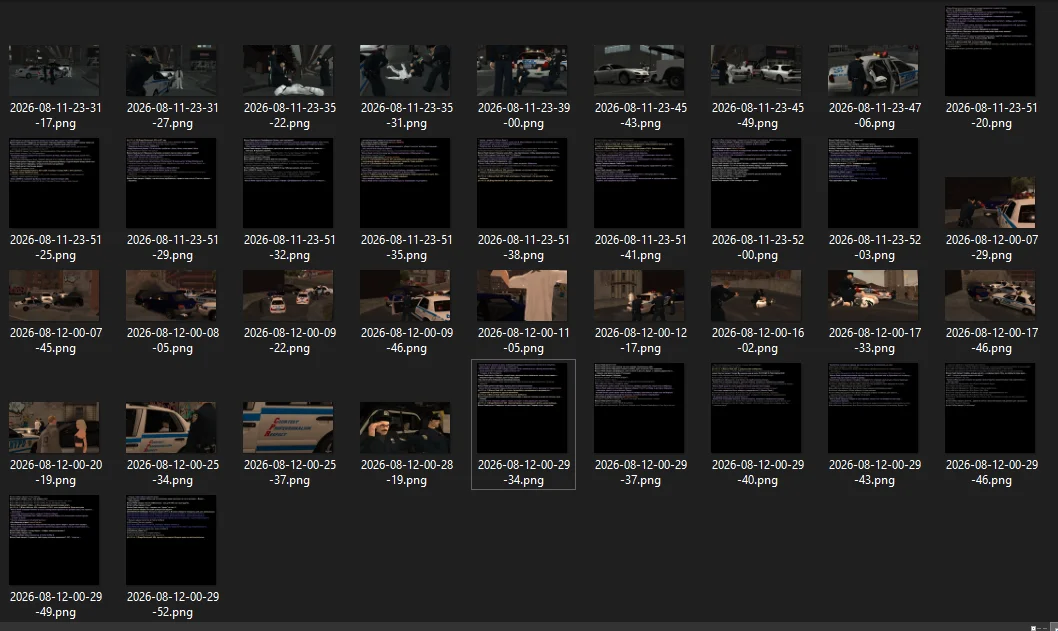Select the 2026-08-12-00-08-05.png picture
This screenshot has height=631, width=1058.
point(171,296)
